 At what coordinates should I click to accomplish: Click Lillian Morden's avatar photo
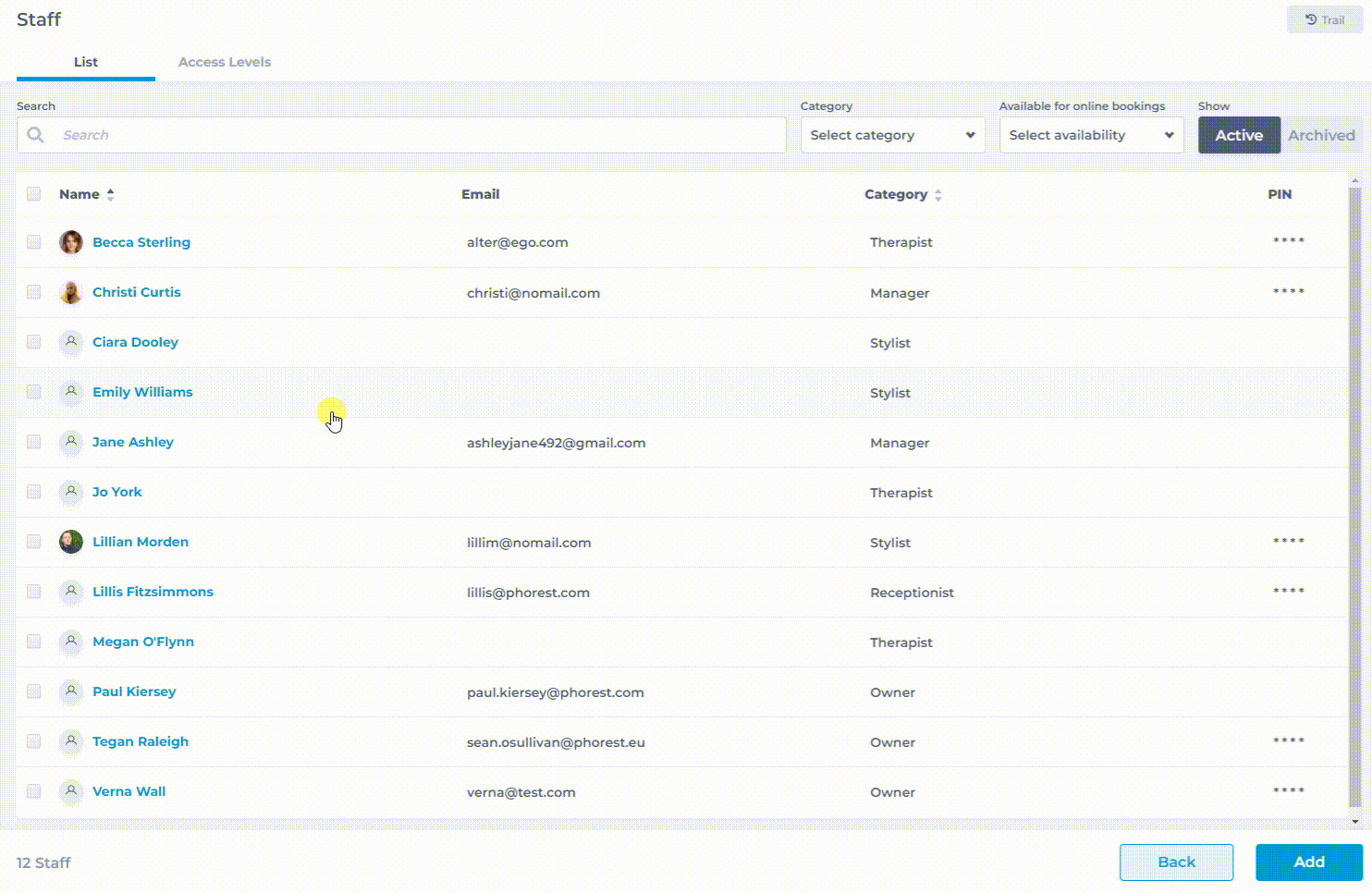click(x=71, y=542)
